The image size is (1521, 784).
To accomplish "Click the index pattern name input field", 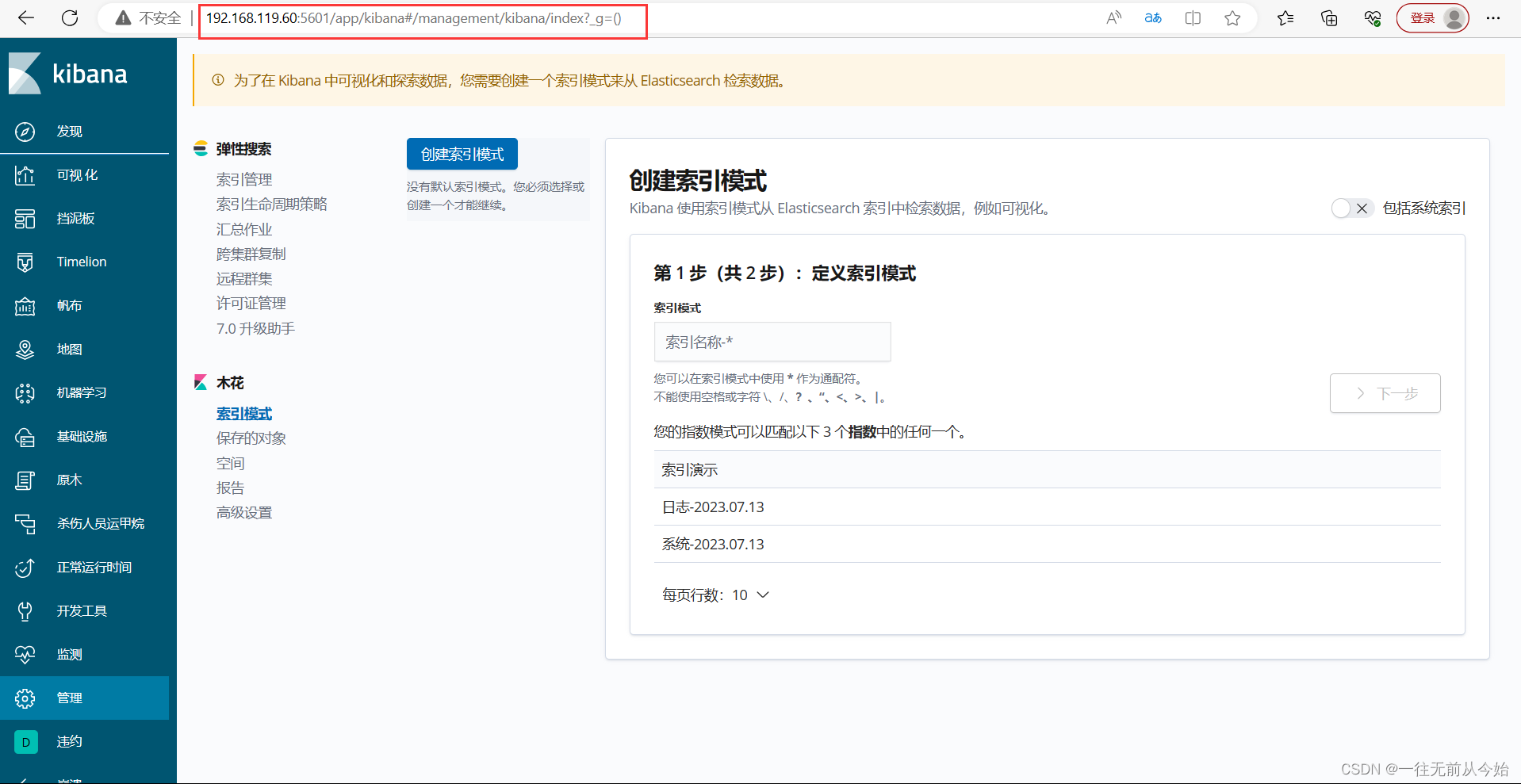I will coord(772,342).
